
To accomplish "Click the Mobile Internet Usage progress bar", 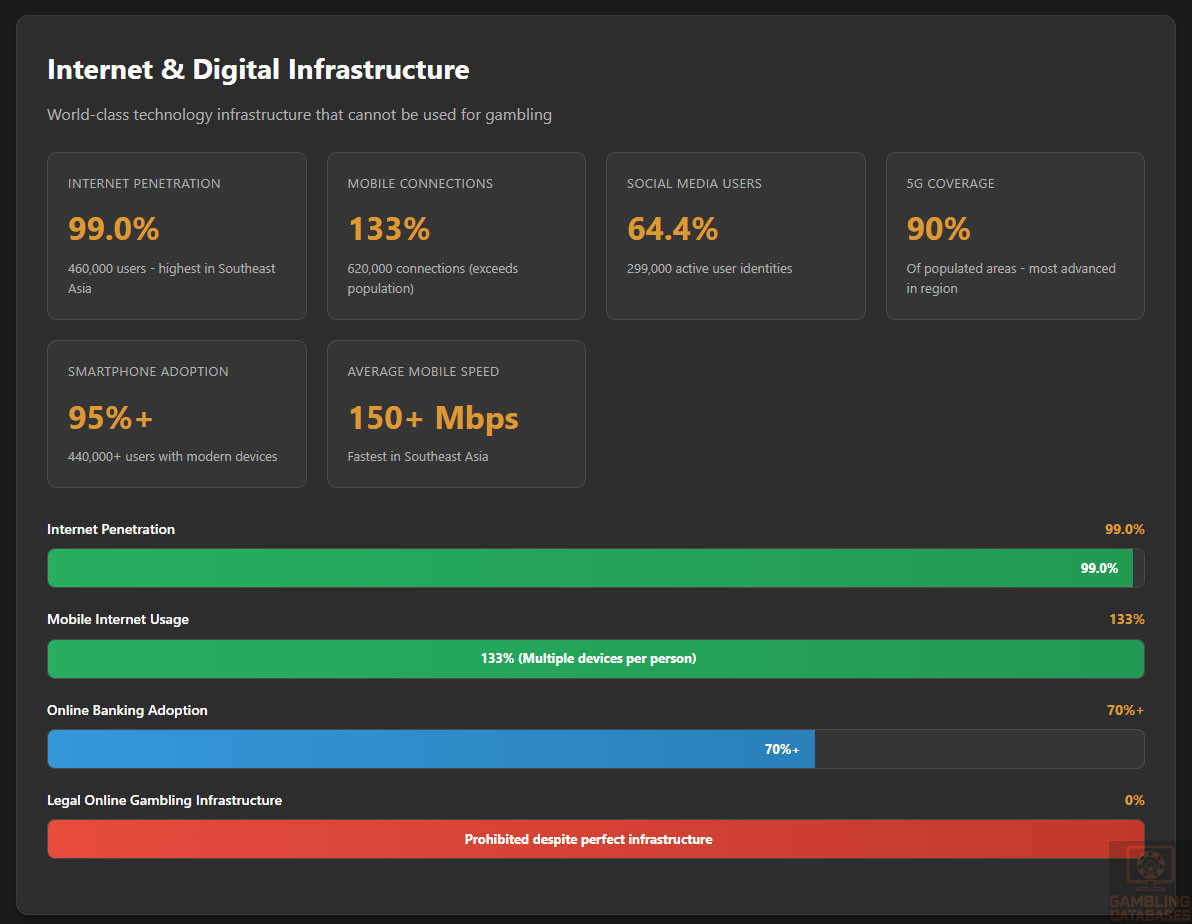I will click(595, 659).
